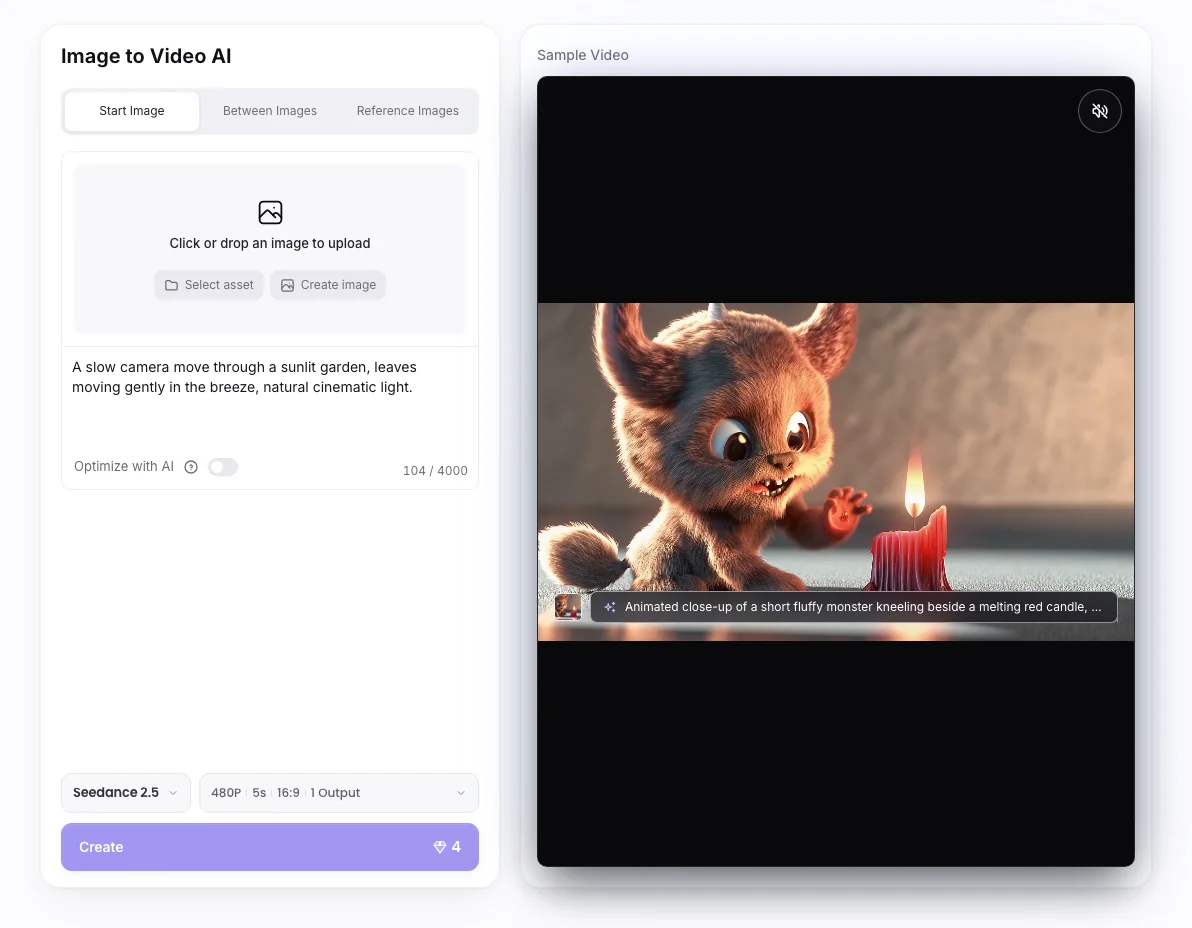Click the '104 / 4000' character counter

pos(435,470)
